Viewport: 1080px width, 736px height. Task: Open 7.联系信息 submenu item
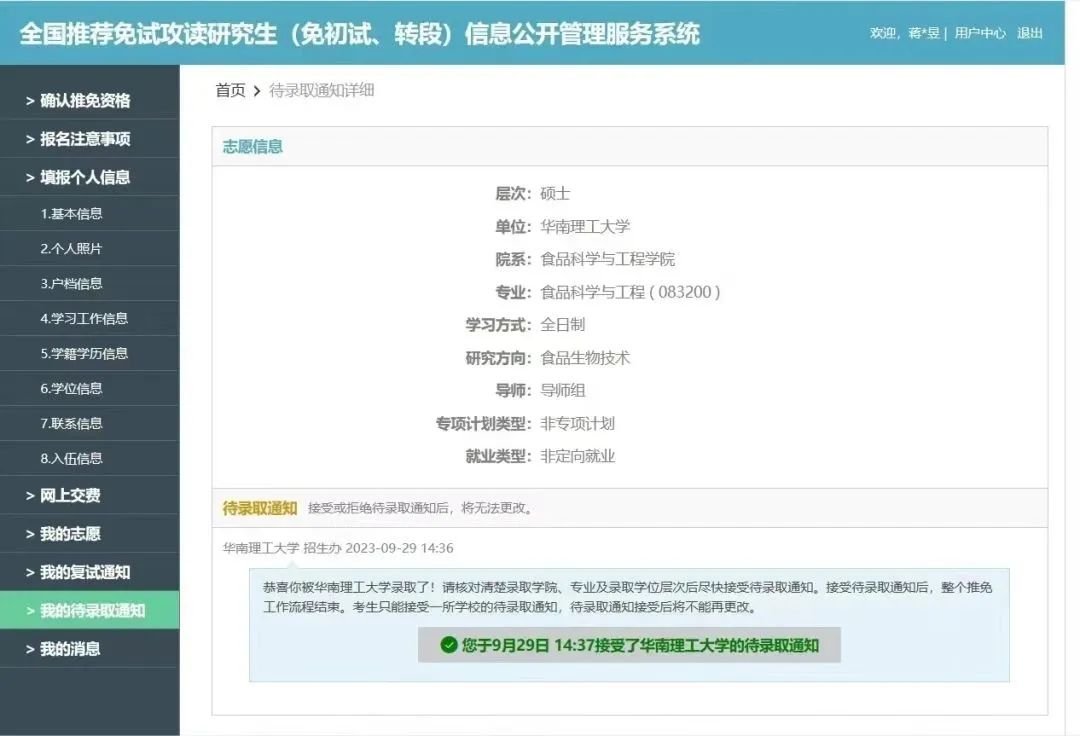point(71,423)
